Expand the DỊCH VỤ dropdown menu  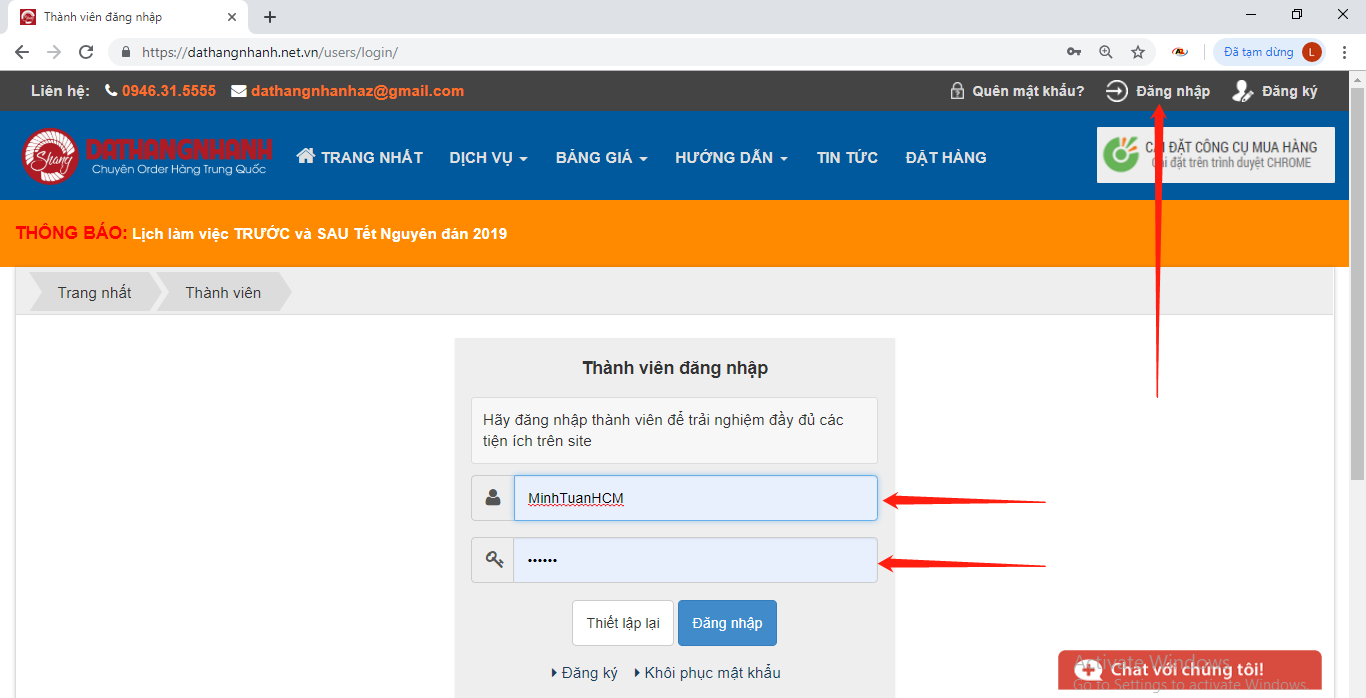coord(488,158)
